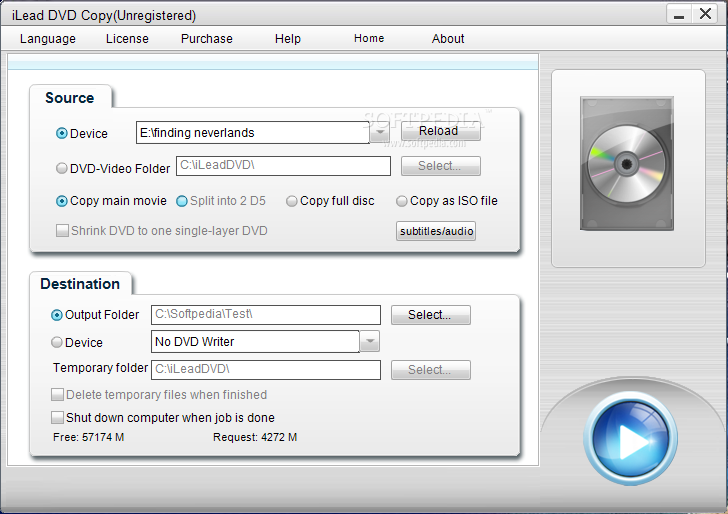
Task: Click the Reload button
Action: point(441,131)
